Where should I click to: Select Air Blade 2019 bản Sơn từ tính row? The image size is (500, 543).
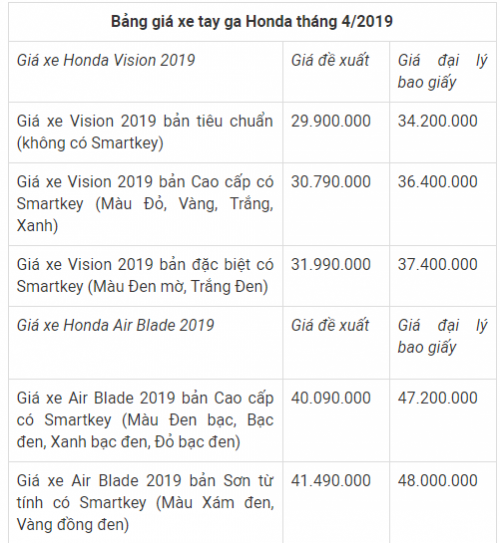(145, 502)
